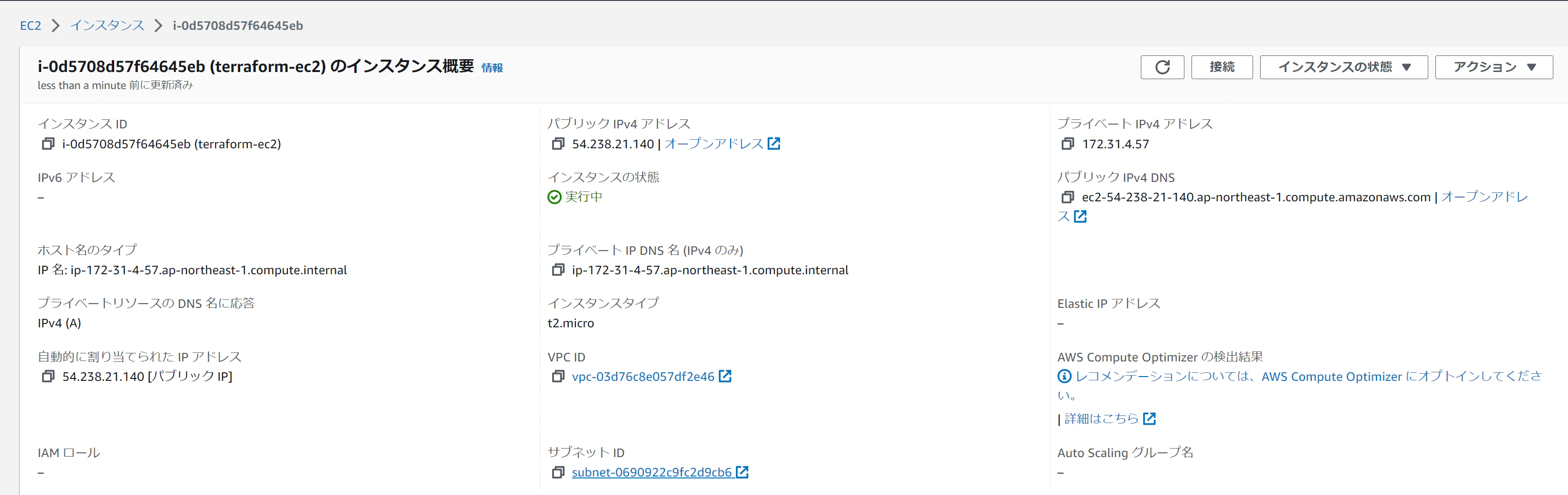Click the IPv6 アドレス label
The height and width of the screenshot is (495, 1568).
(76, 177)
